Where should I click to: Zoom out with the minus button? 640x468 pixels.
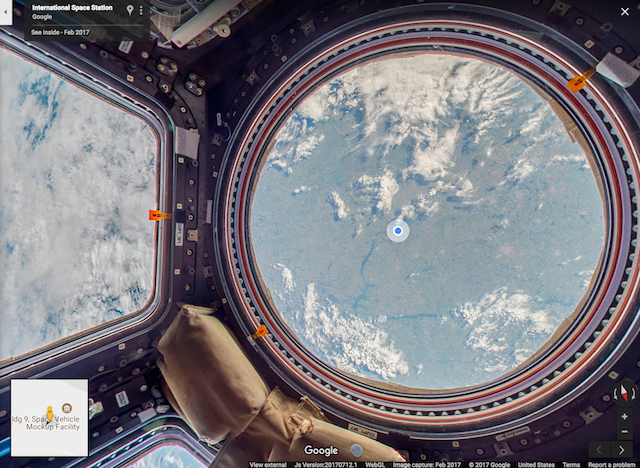624,429
